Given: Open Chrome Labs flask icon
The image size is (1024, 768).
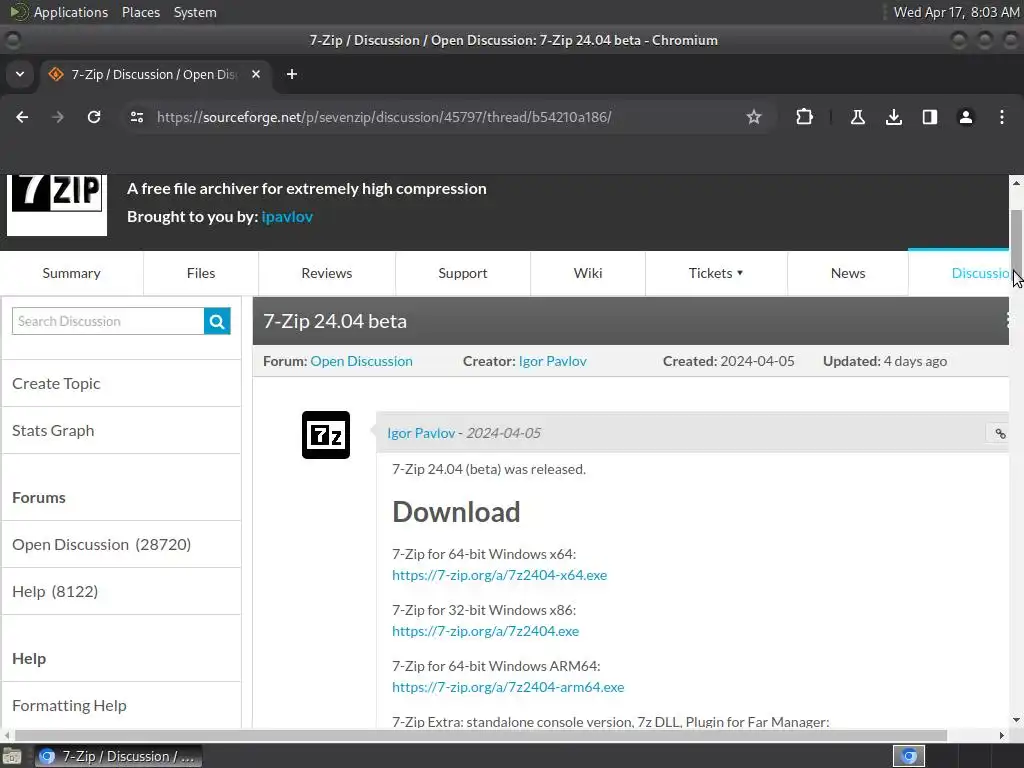Looking at the screenshot, I should tap(857, 117).
